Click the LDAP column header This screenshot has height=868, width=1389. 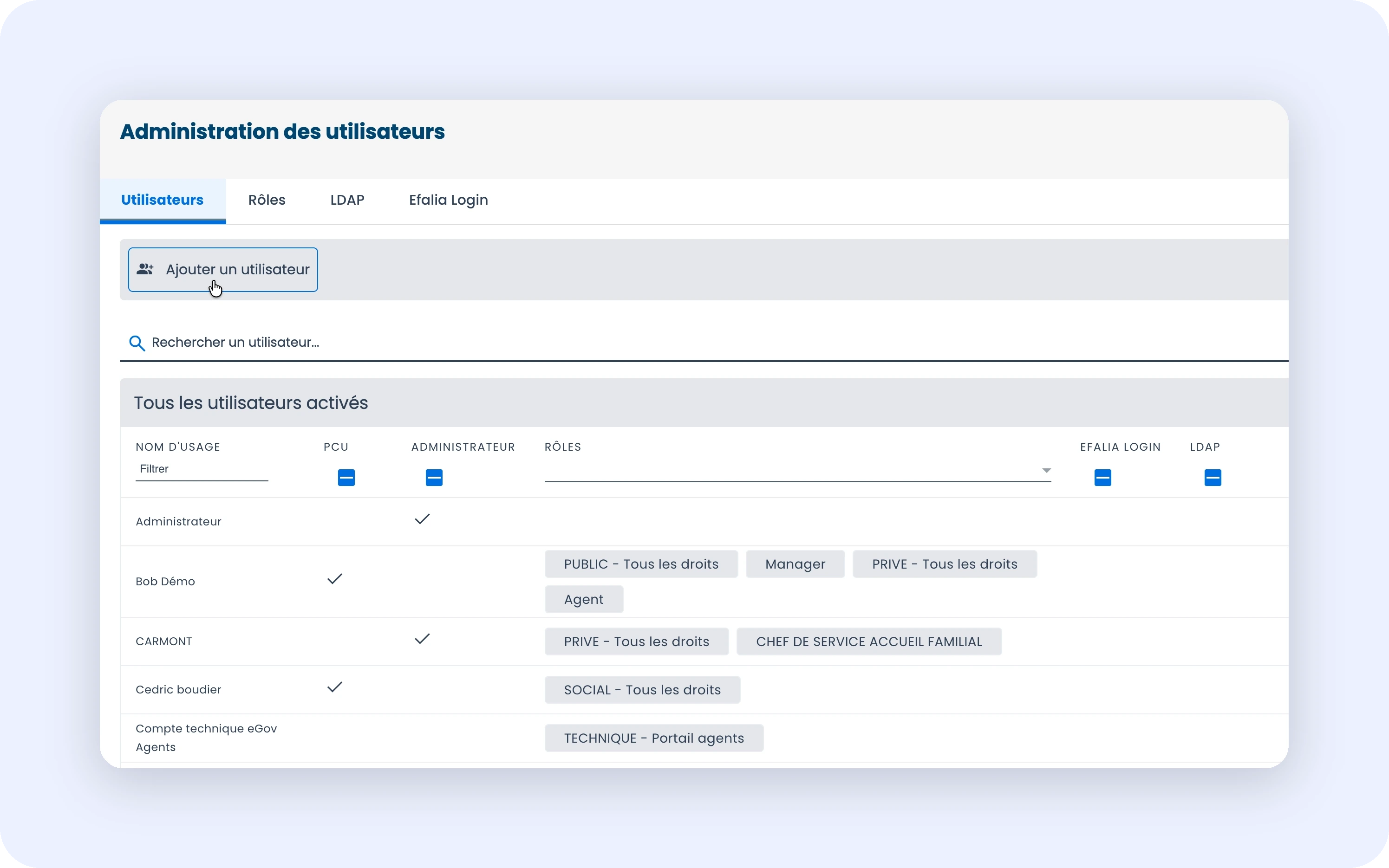click(x=1205, y=447)
